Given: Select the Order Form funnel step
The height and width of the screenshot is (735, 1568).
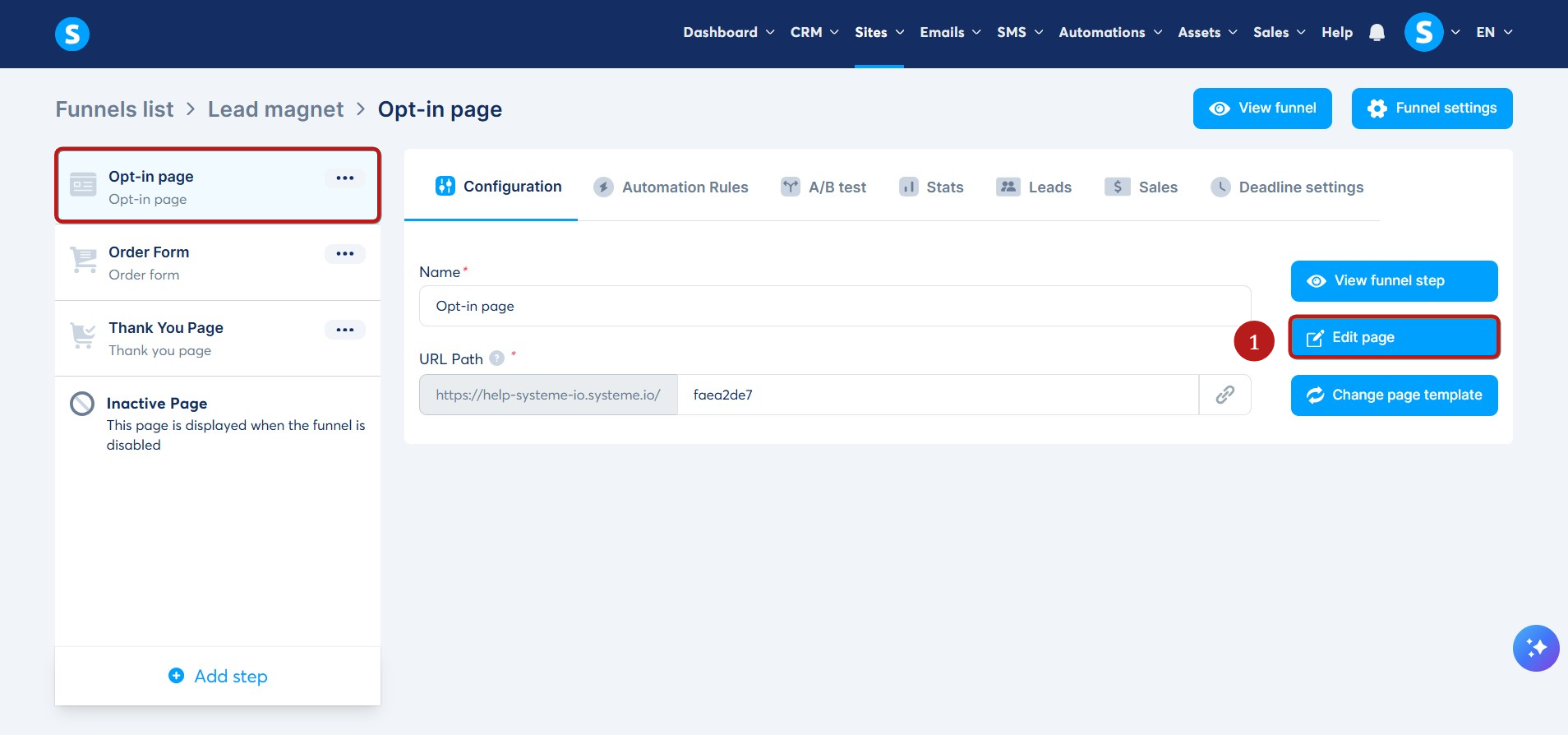Looking at the screenshot, I should 218,263.
